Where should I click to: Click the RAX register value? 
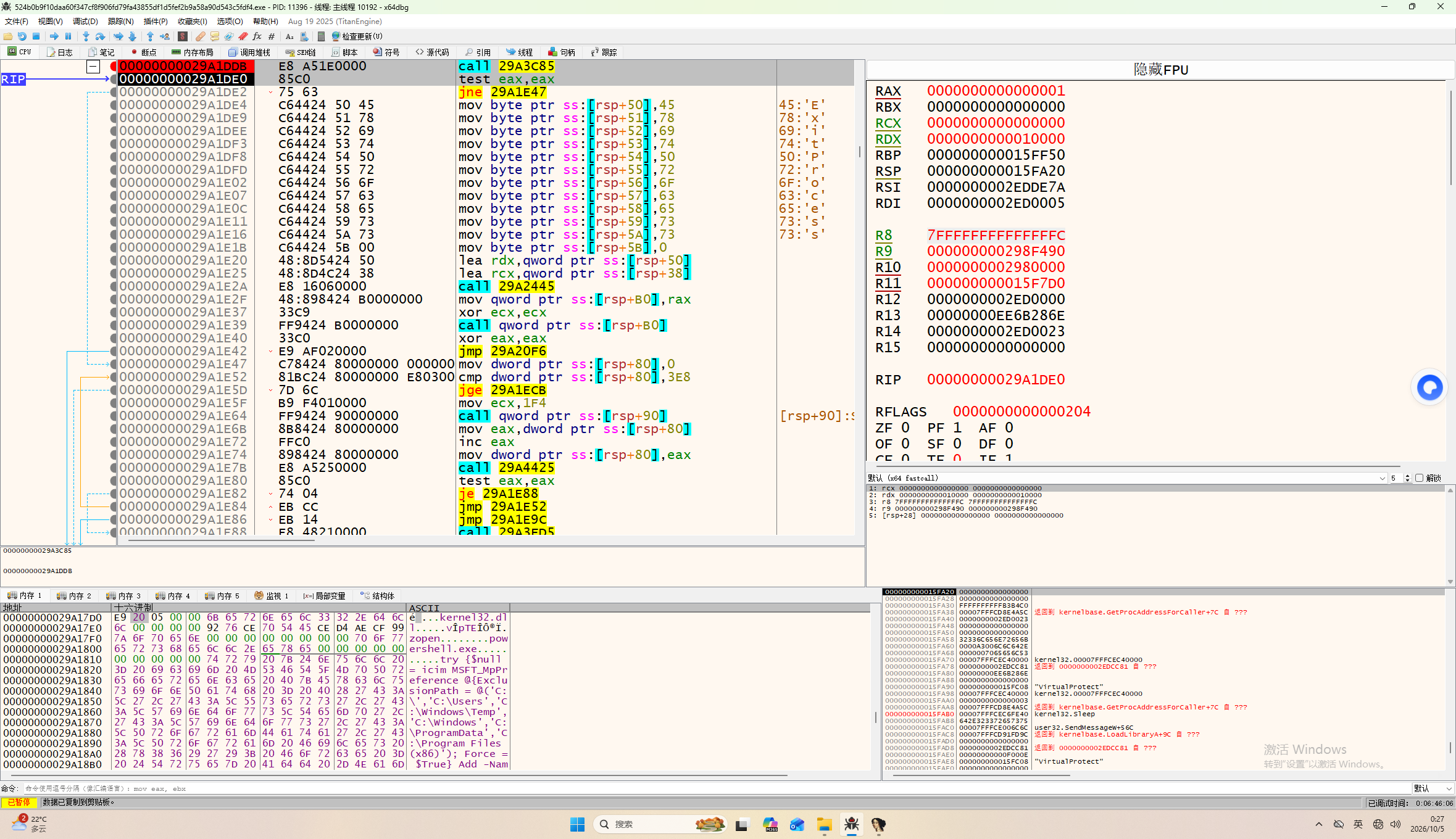[996, 91]
